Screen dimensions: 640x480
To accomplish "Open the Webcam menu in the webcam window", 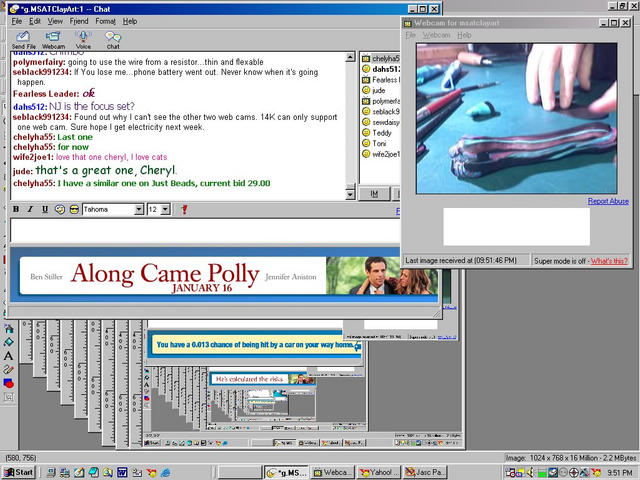I will [x=436, y=35].
